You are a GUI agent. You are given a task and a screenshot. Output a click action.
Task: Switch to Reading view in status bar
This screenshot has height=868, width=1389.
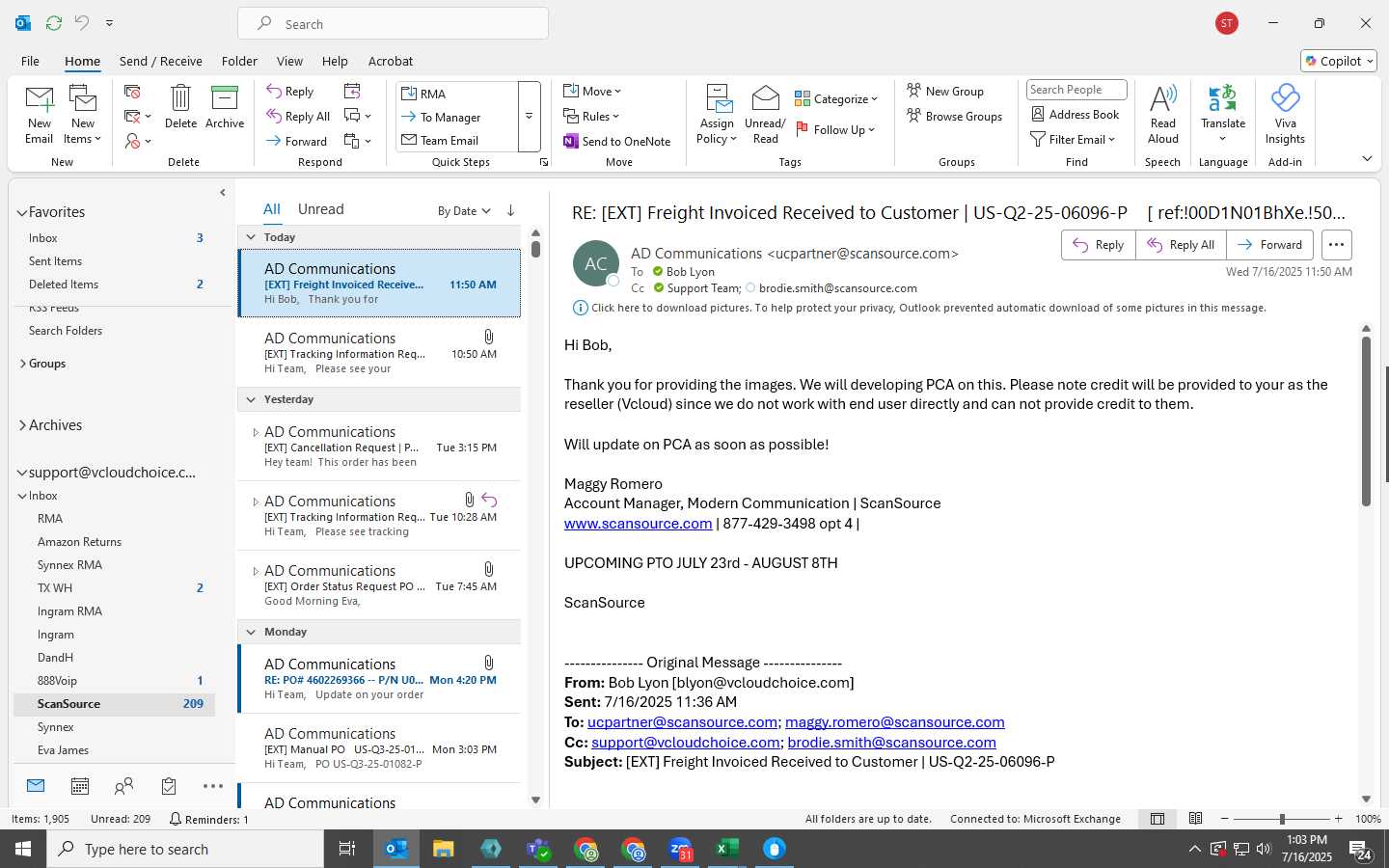(x=1196, y=819)
